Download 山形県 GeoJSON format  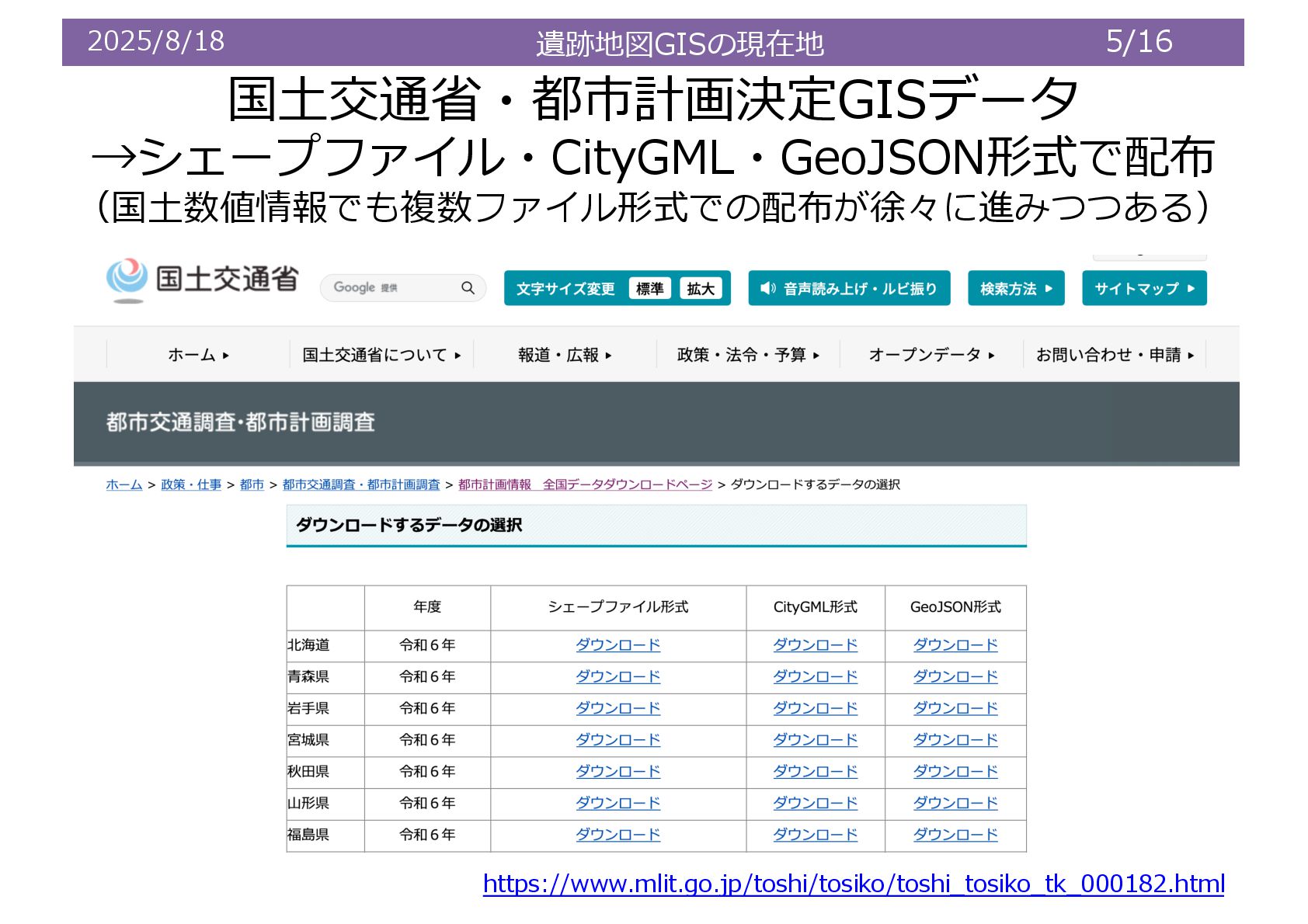pyautogui.click(x=955, y=803)
